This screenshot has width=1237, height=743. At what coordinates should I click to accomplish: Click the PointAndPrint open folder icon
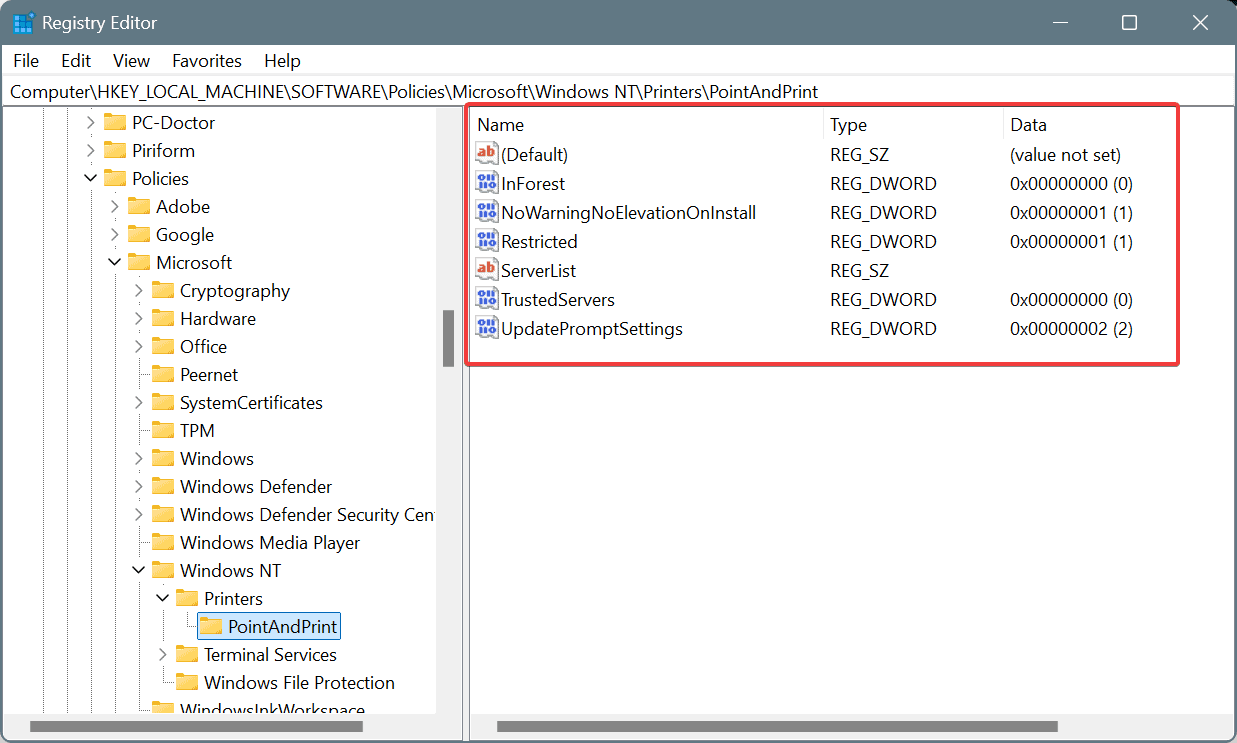[x=211, y=627]
